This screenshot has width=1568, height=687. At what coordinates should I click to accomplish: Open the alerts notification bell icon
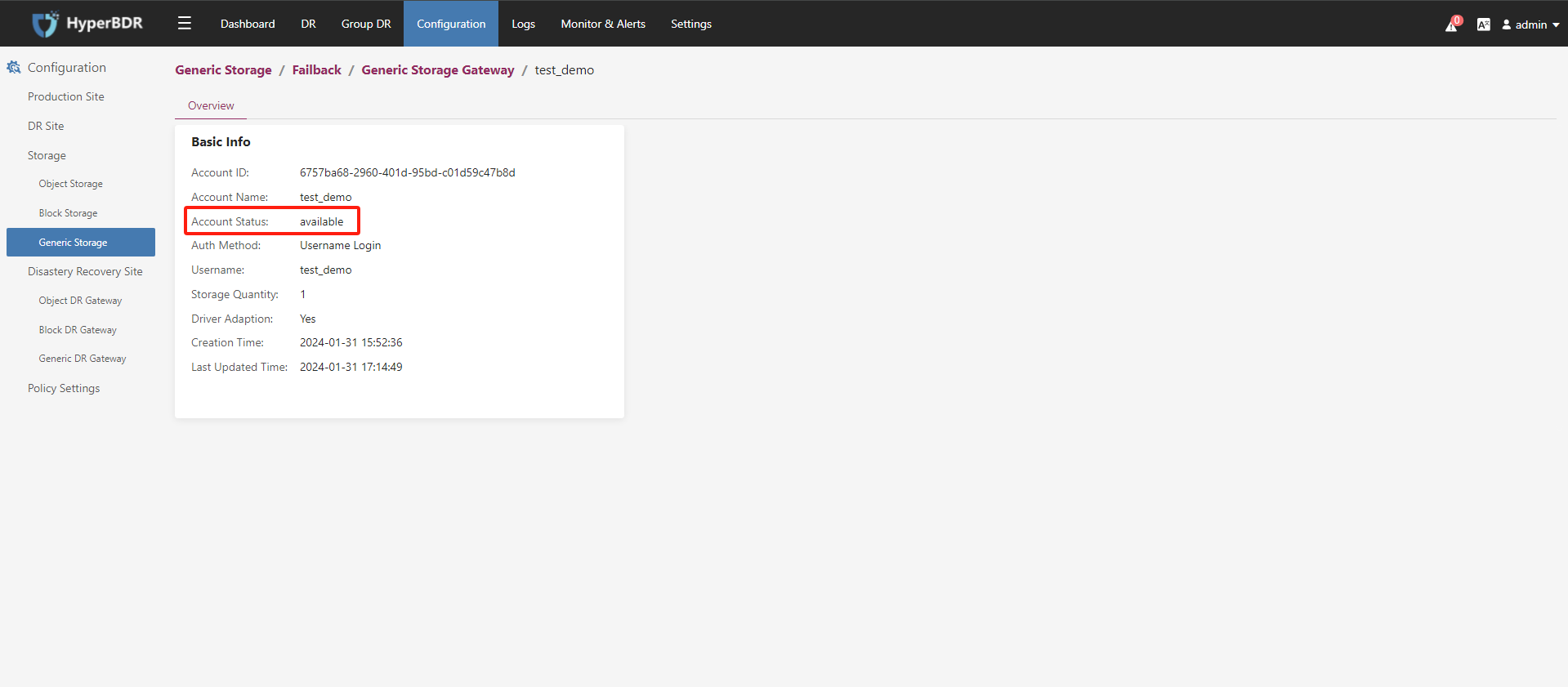click(x=1452, y=25)
